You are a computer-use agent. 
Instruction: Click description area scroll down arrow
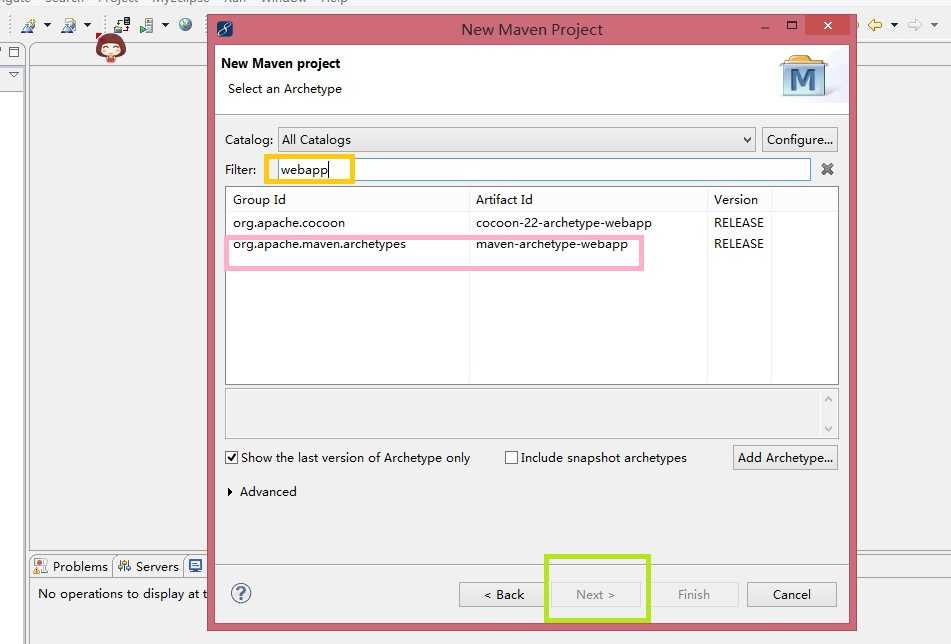tap(828, 428)
